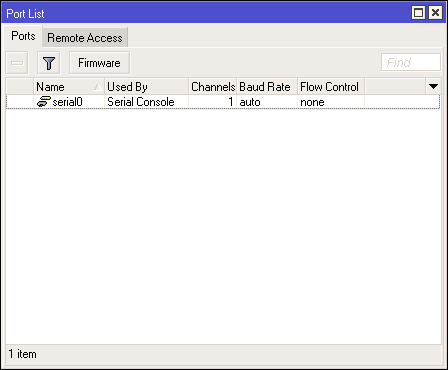Maximize the Port List window
This screenshot has height=370, width=448.
(x=419, y=13)
